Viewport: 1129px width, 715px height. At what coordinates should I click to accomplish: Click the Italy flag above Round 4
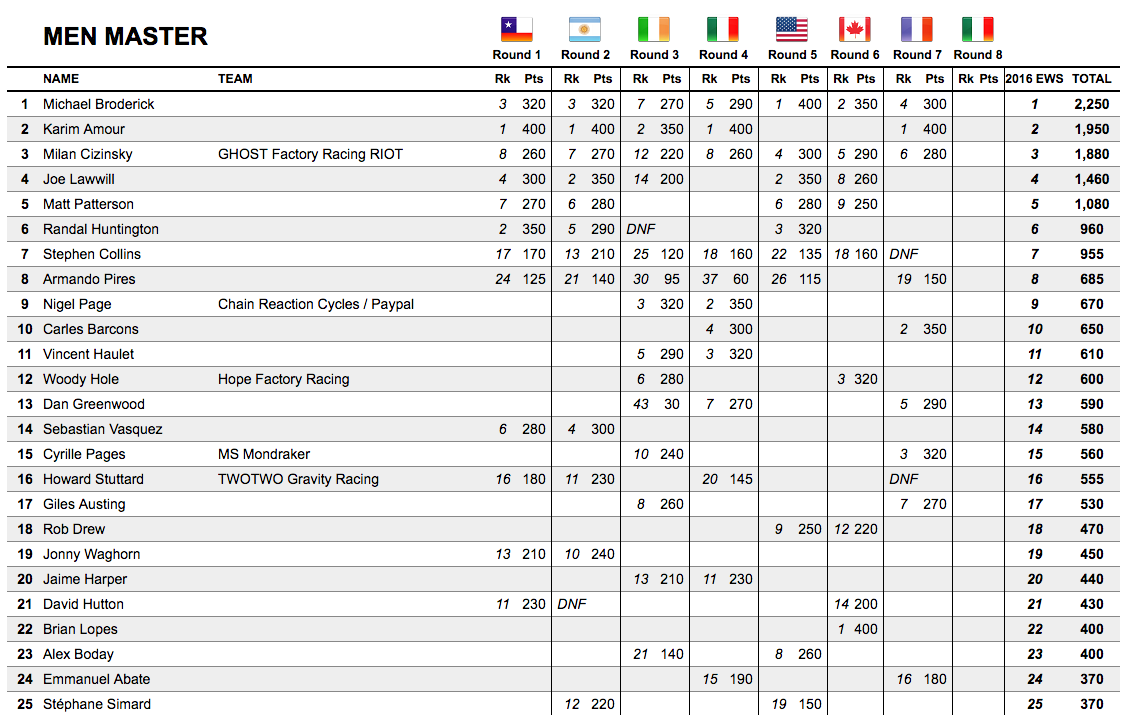pyautogui.click(x=723, y=29)
